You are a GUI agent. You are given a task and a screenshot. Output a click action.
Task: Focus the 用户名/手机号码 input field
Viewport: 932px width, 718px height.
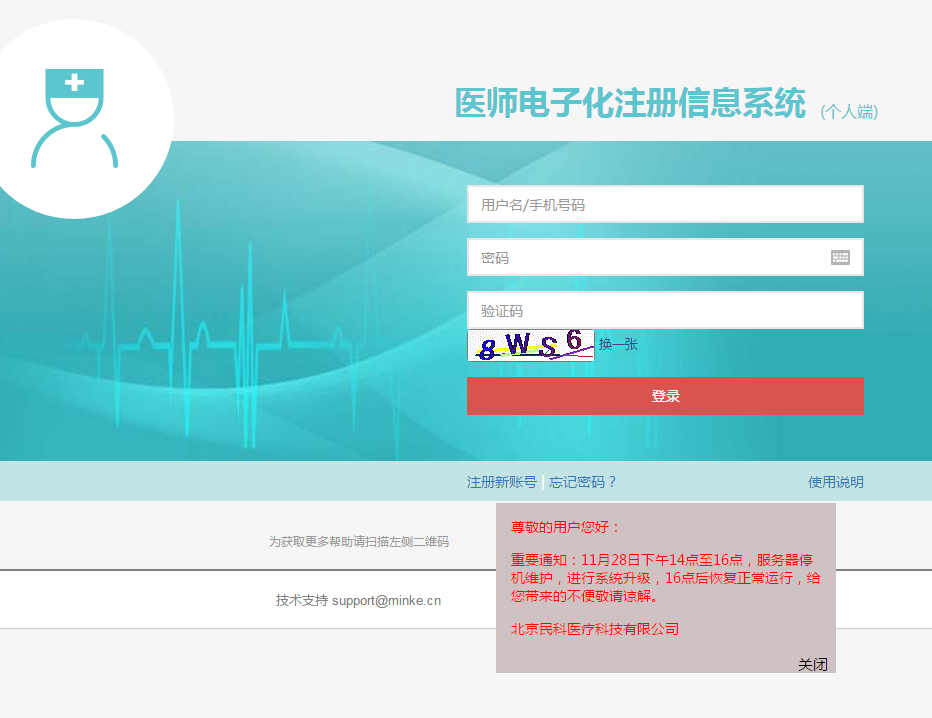[x=665, y=204]
